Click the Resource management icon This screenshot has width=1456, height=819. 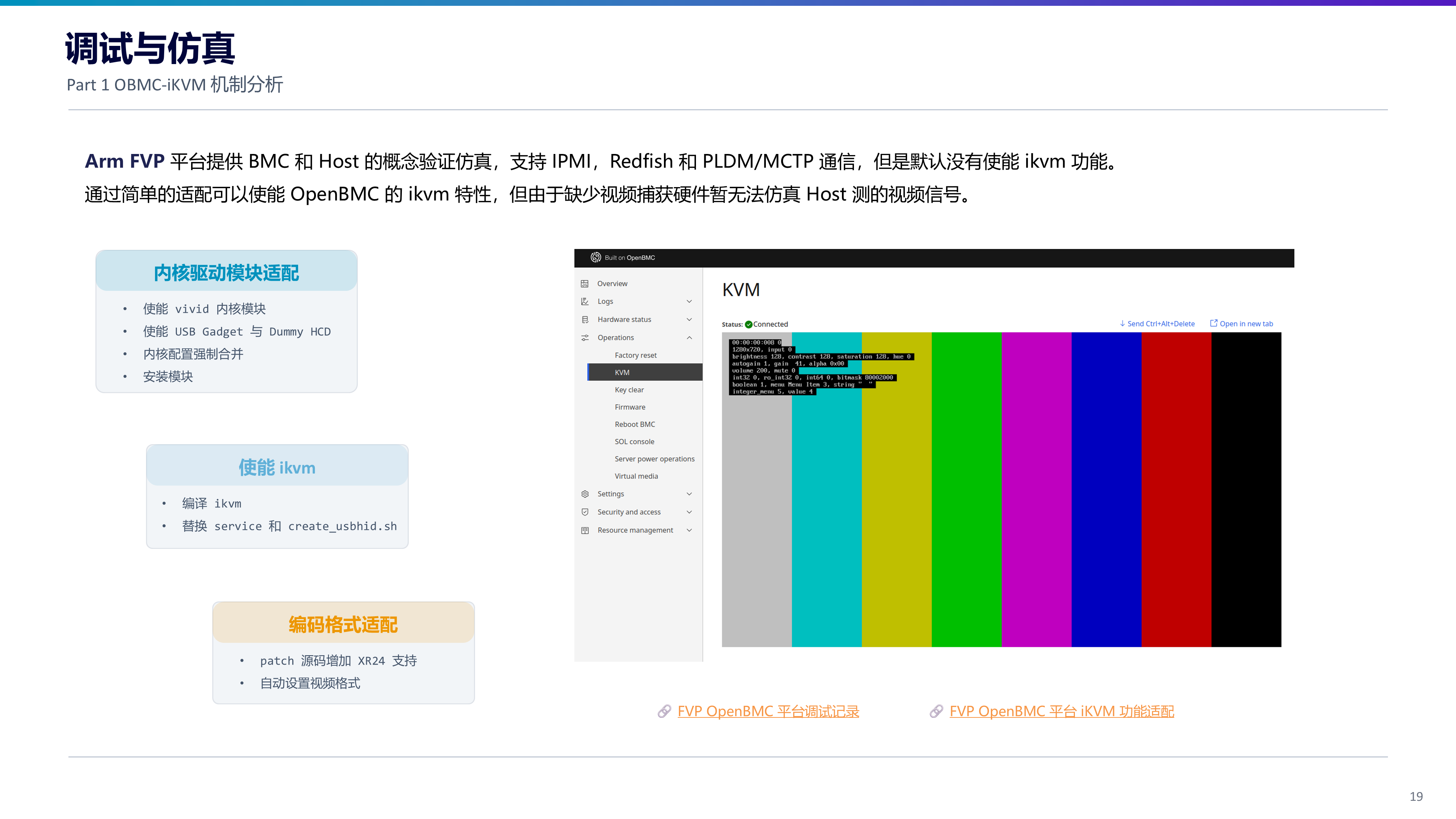pos(585,530)
